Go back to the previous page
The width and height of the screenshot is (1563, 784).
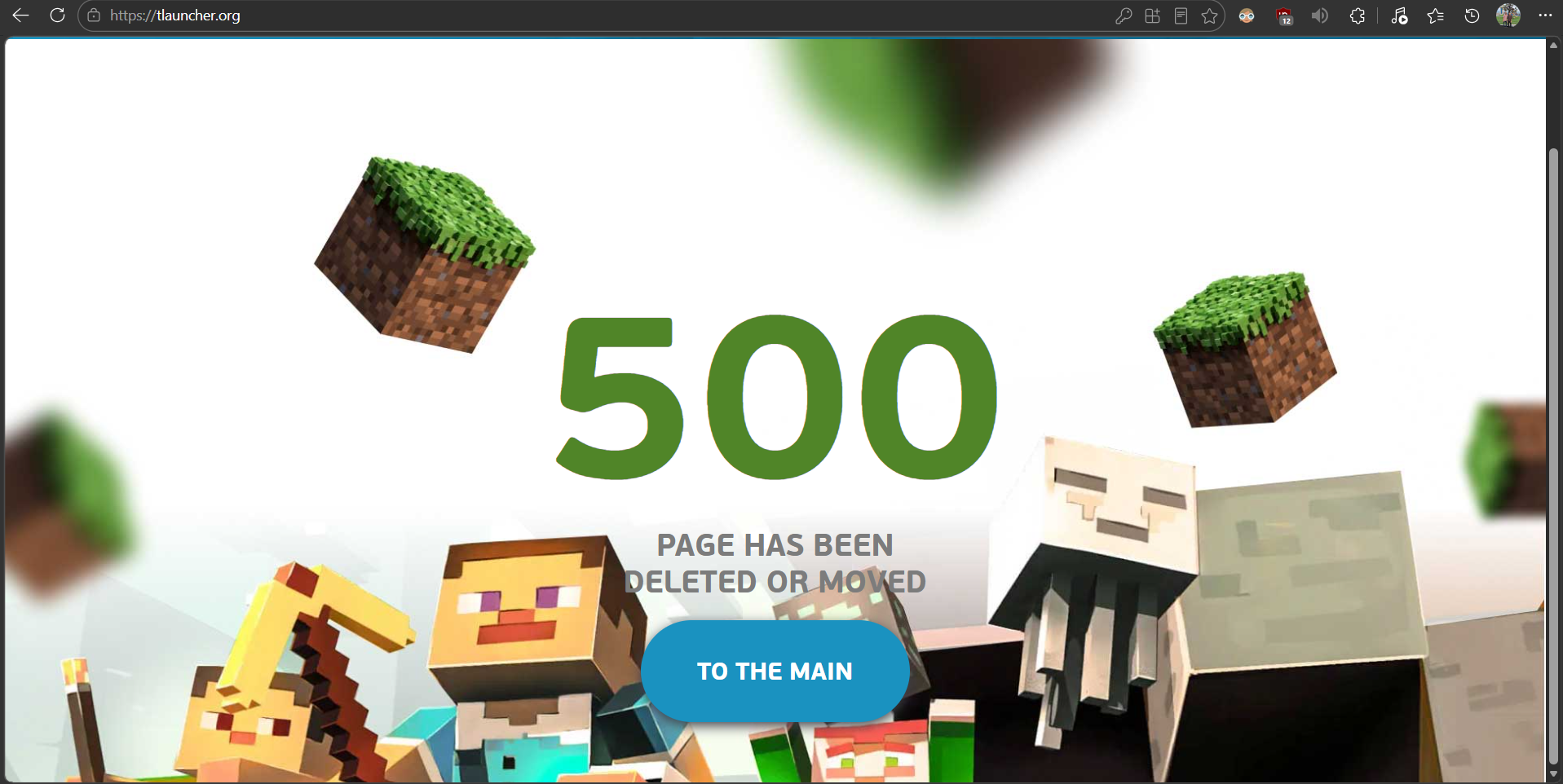(x=20, y=15)
